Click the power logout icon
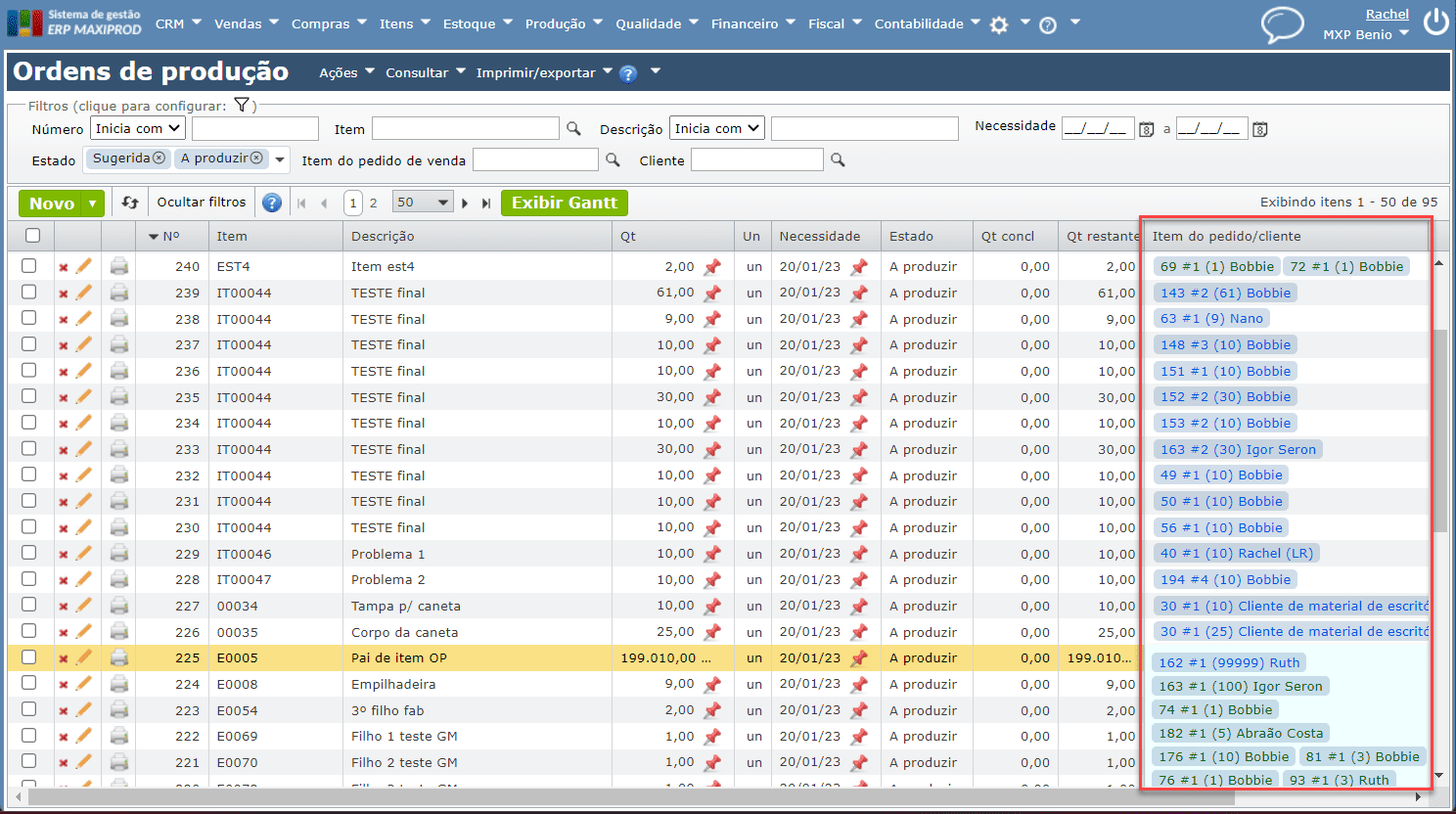 [1435, 23]
